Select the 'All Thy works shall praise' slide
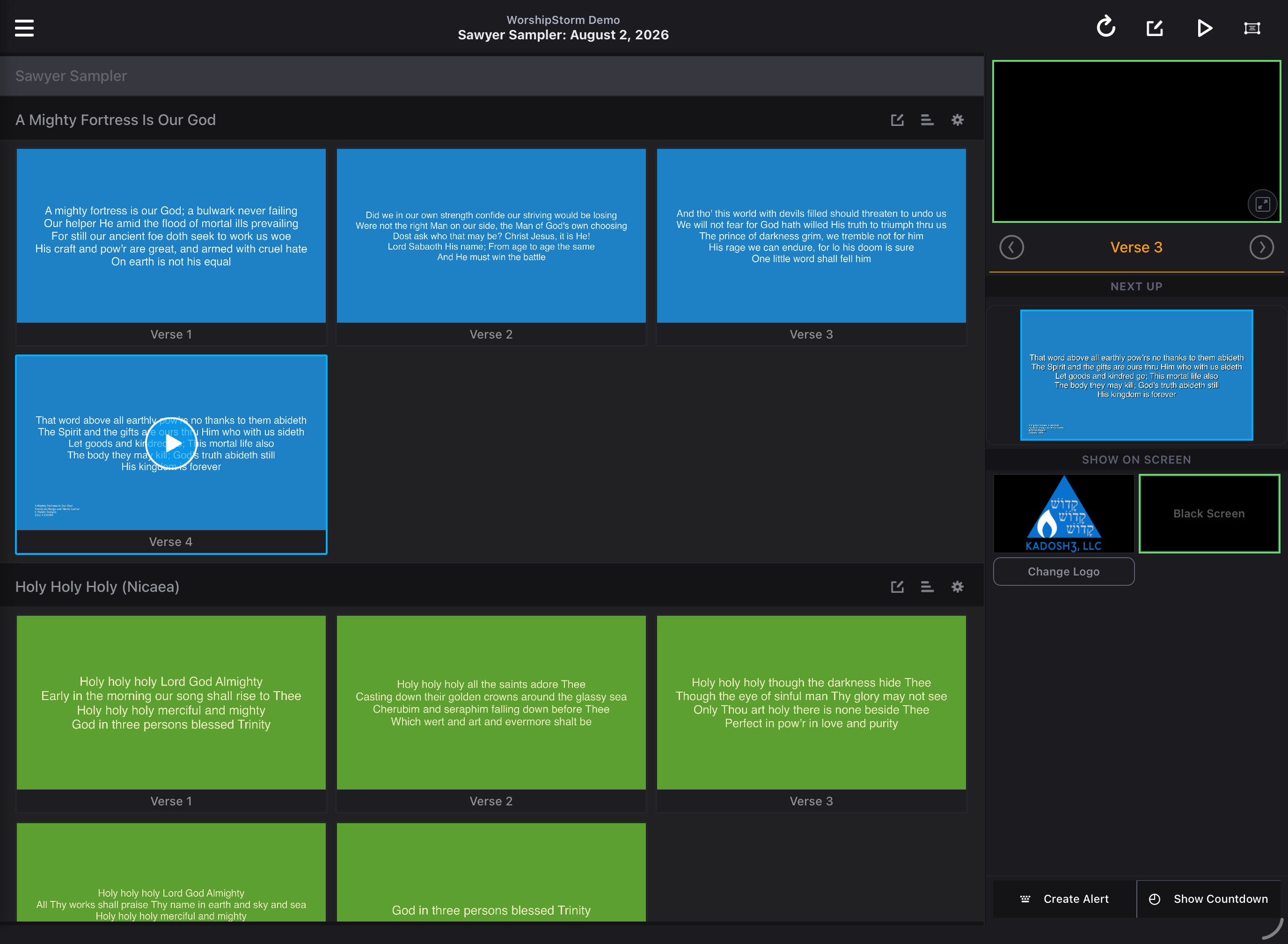This screenshot has width=1288, height=944. click(x=171, y=872)
